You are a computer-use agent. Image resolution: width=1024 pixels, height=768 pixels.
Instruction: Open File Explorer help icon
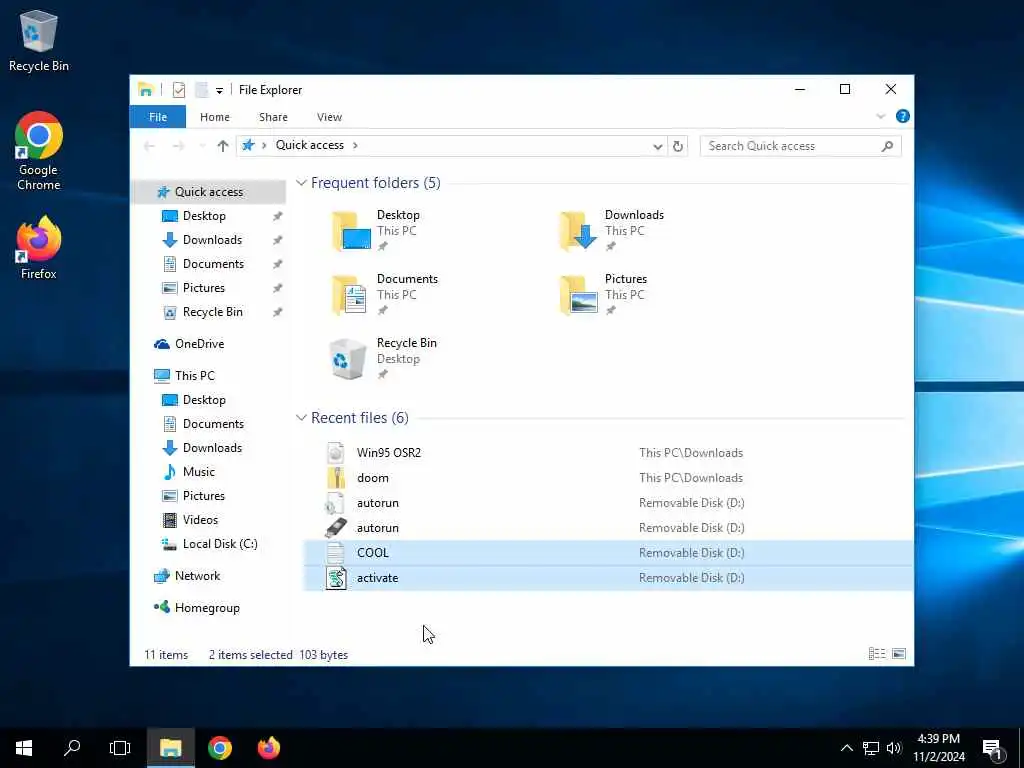coord(903,116)
